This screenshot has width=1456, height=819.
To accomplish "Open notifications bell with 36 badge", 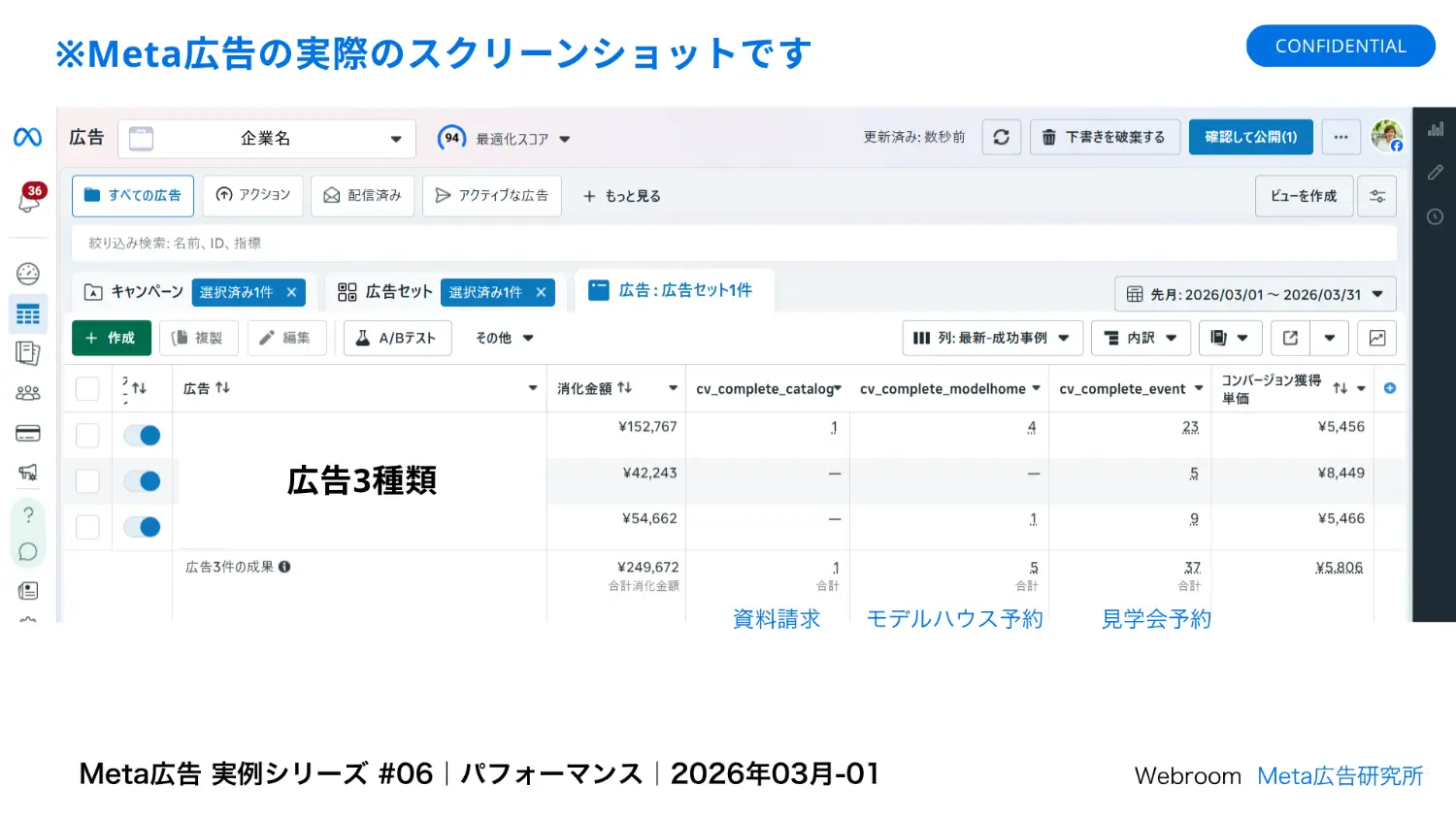I will (29, 199).
